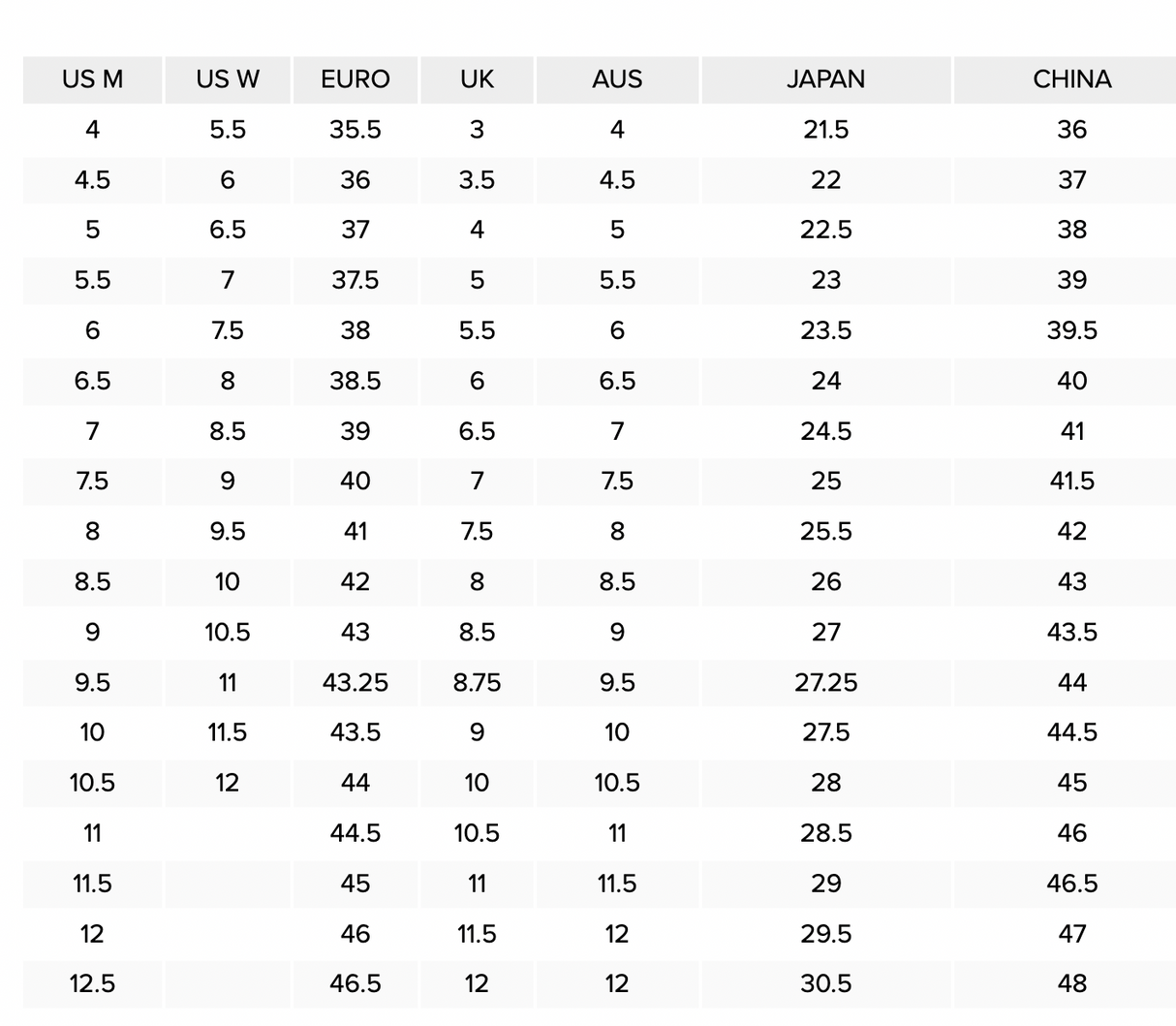Click EURO size 43.25 cell
The height and width of the screenshot is (1026, 1176).
tap(356, 683)
